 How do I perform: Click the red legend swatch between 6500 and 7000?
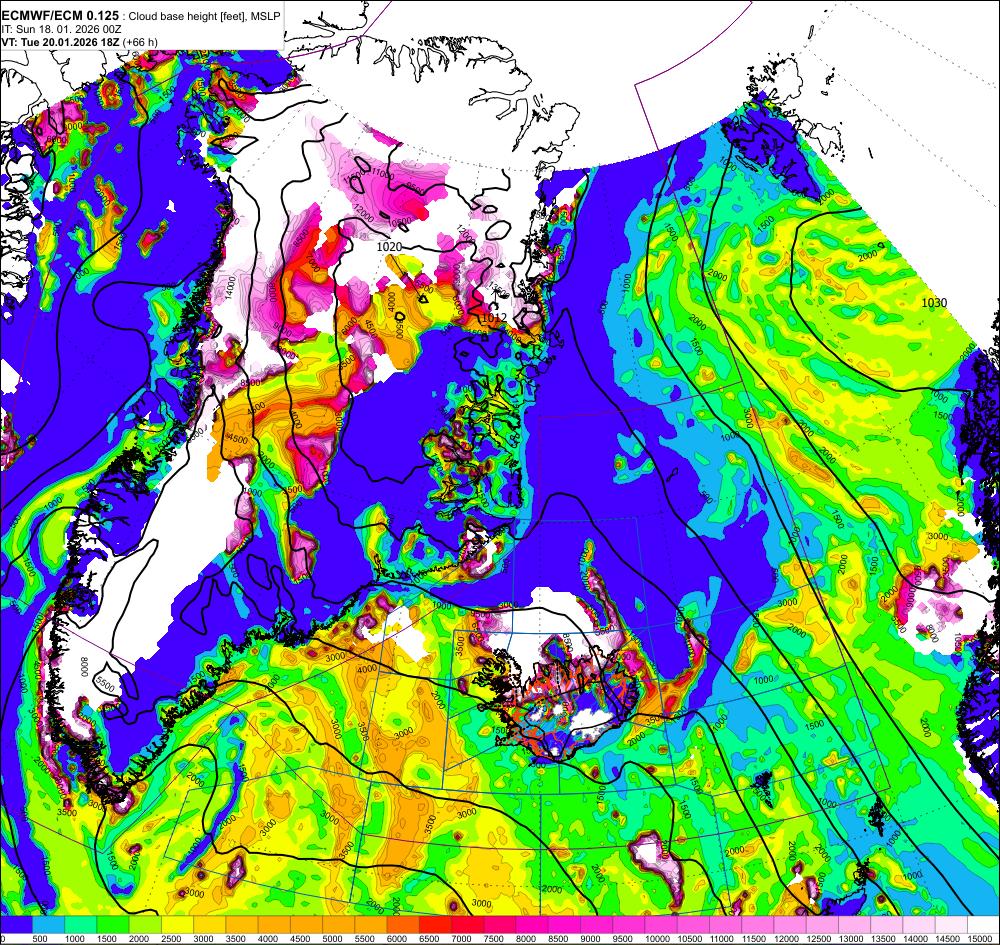coord(435,925)
